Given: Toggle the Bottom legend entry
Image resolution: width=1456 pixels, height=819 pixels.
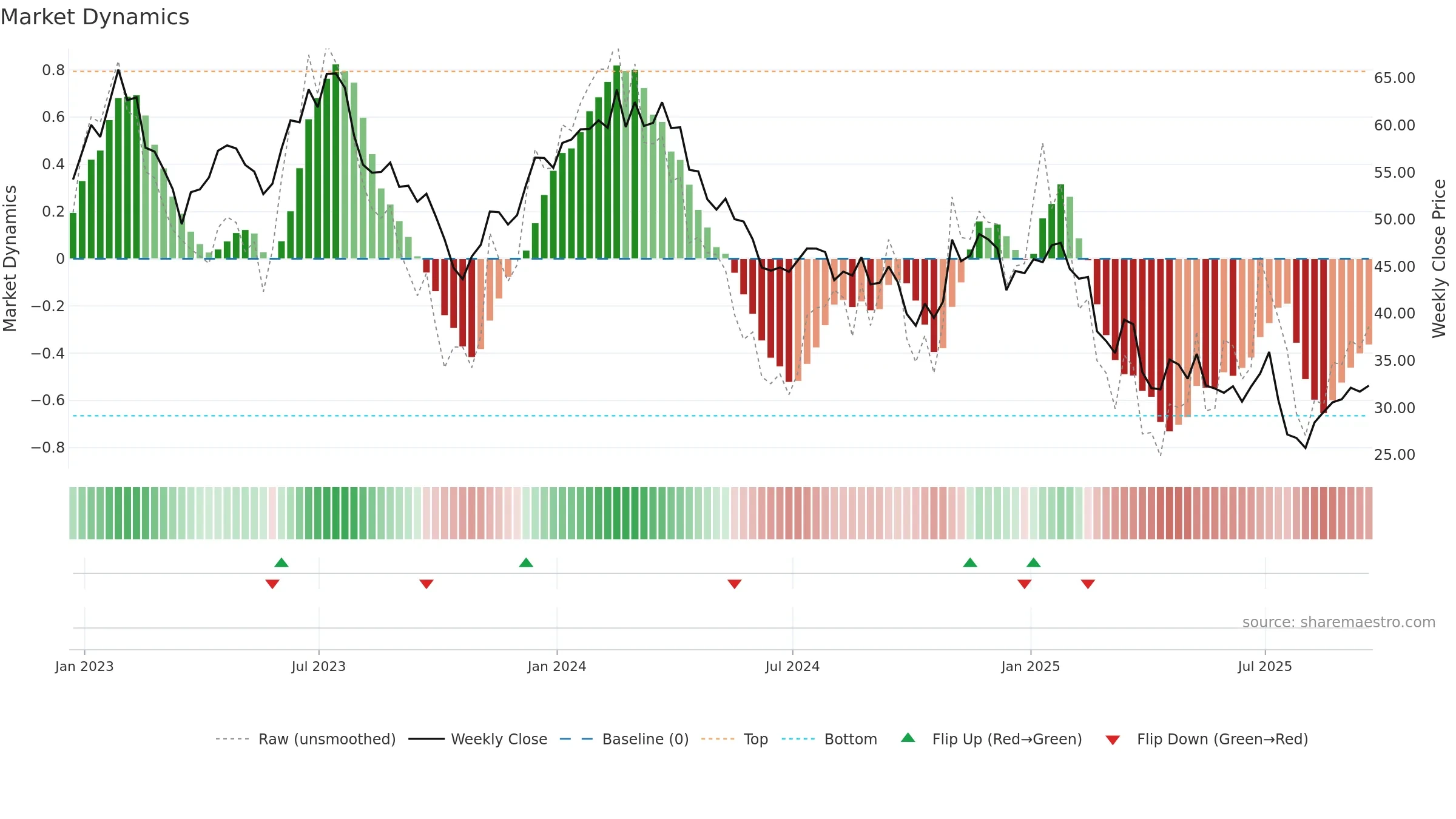Looking at the screenshot, I should coord(829,739).
